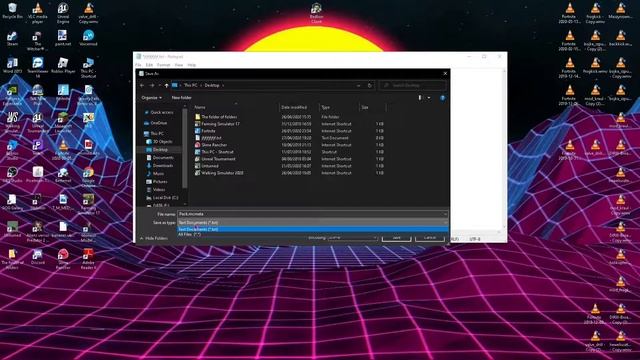Select 3D Objects in navigation pane
Image resolution: width=640 pixels, height=360 pixels.
click(x=162, y=142)
